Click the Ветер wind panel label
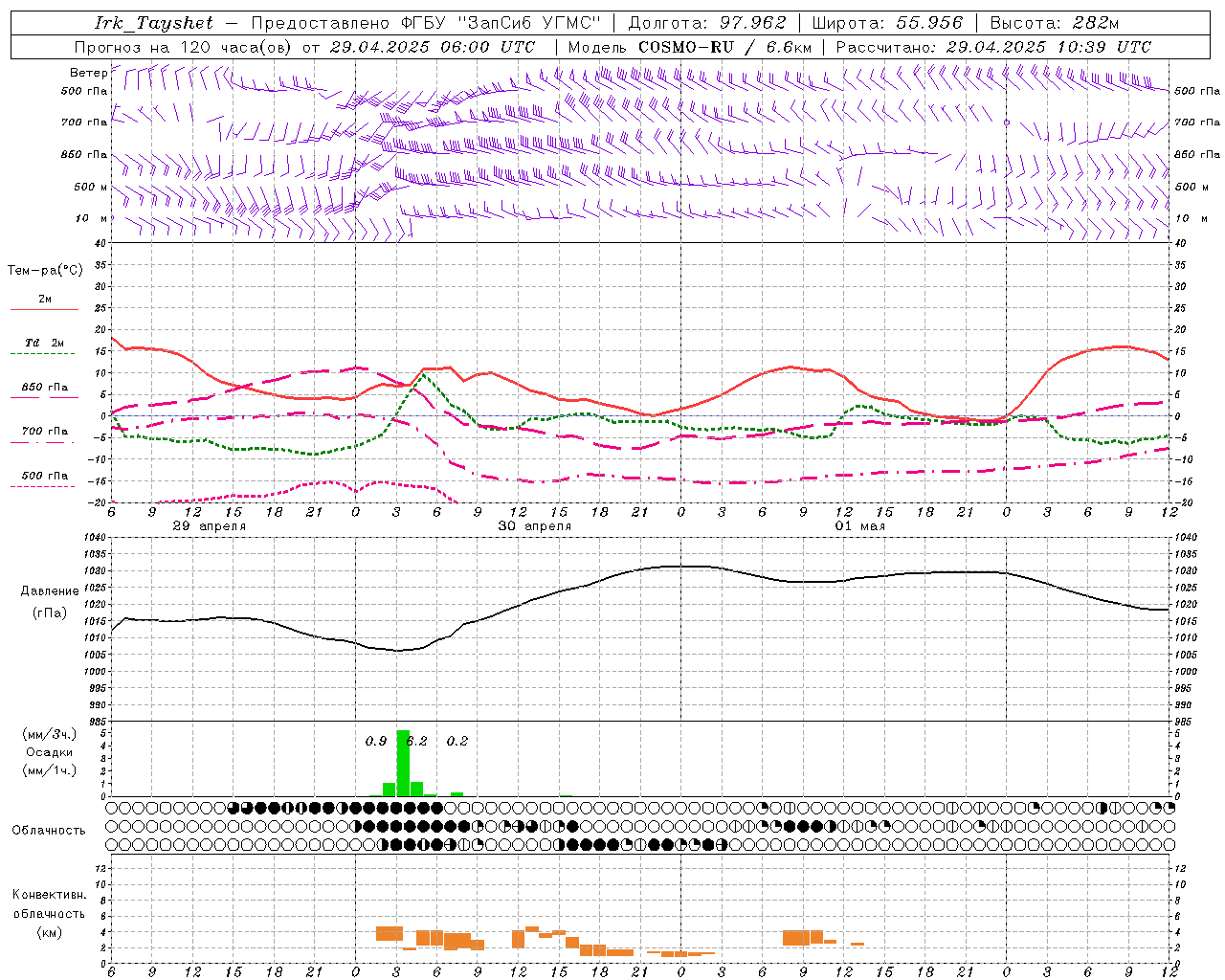1225x980 pixels. point(88,73)
